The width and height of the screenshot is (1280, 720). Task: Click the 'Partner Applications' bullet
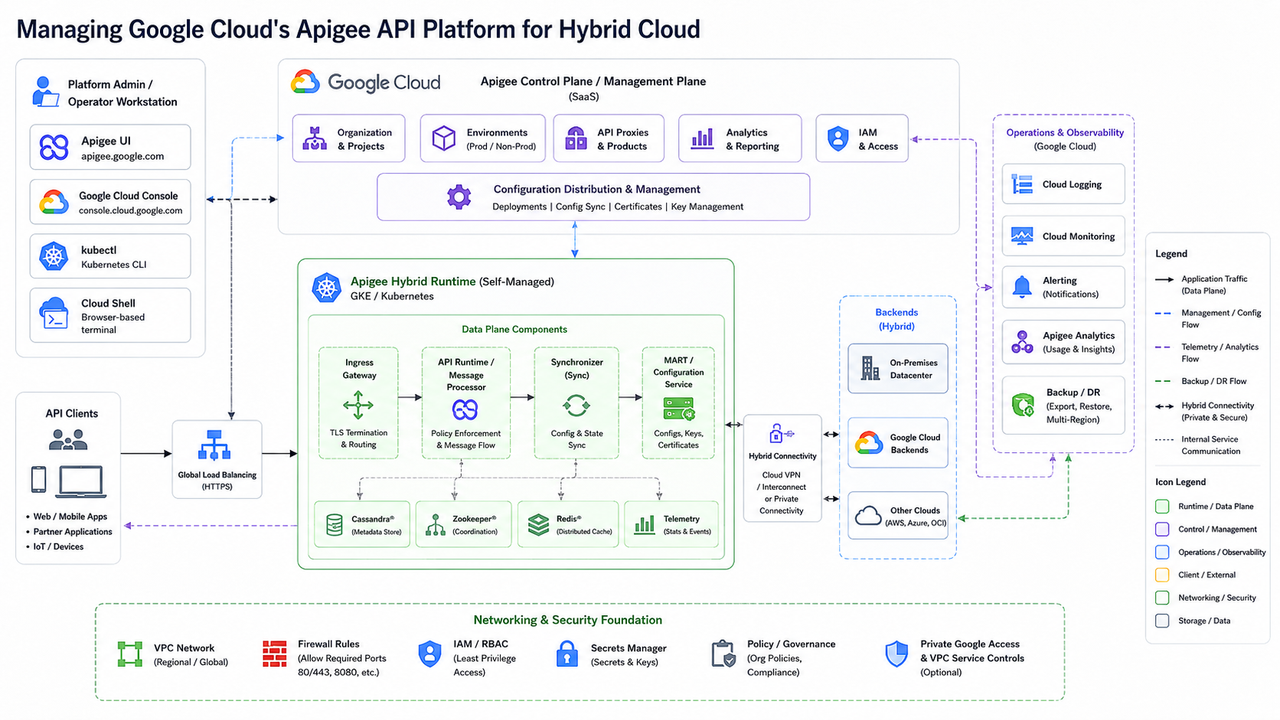pos(72,532)
